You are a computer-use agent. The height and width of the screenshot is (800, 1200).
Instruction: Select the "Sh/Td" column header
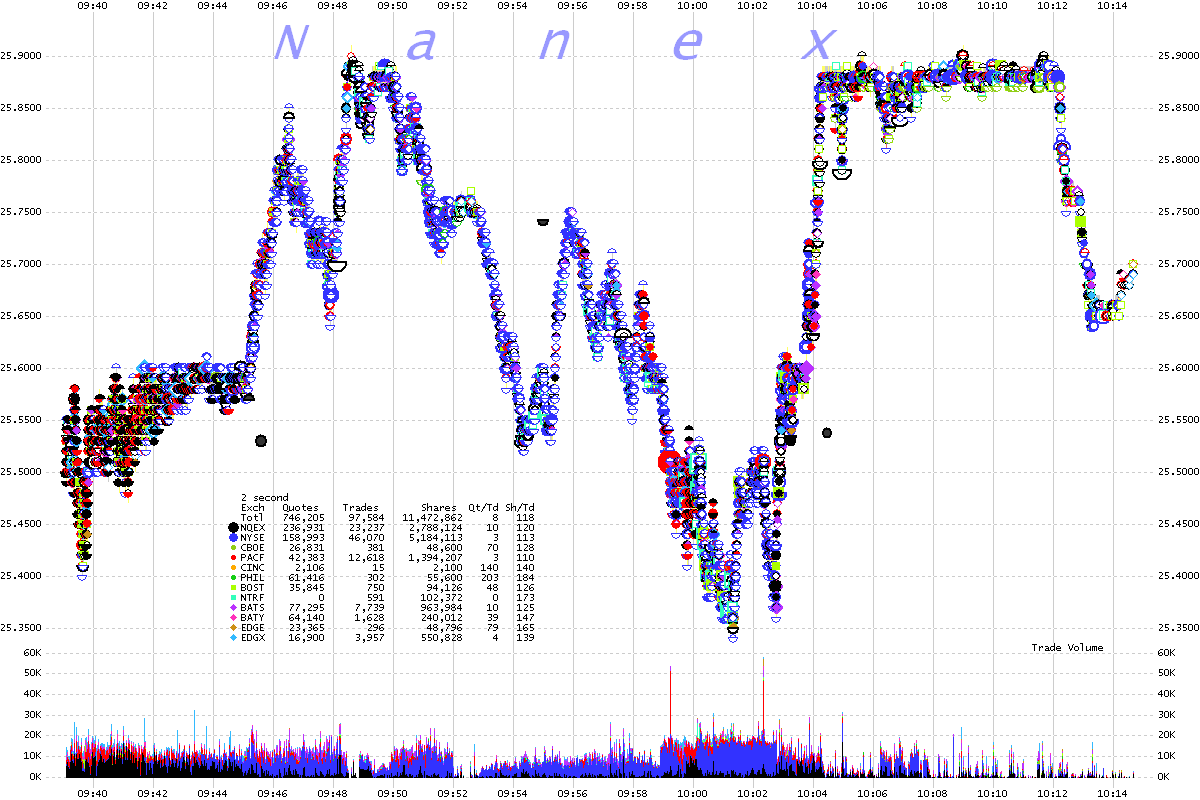[520, 508]
